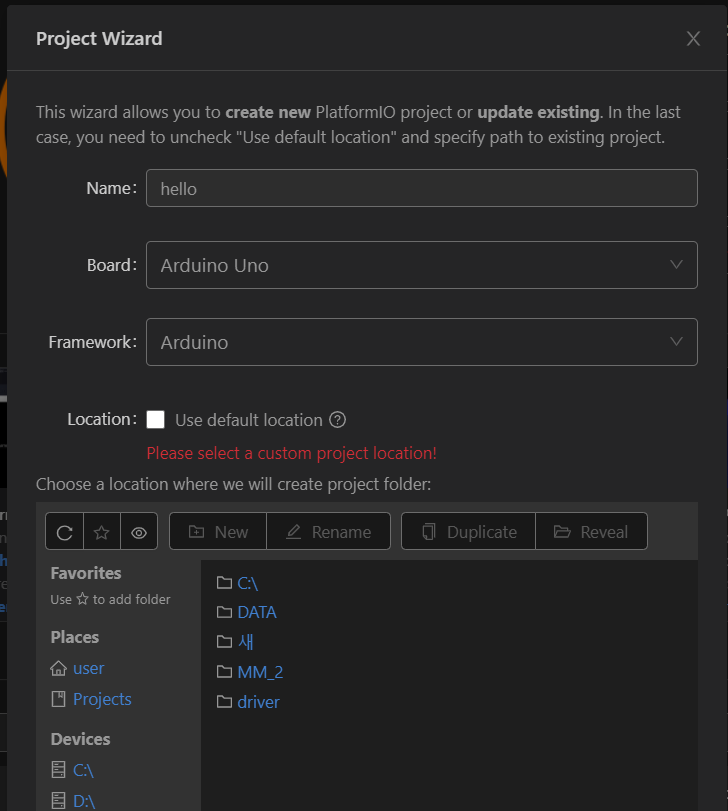Image resolution: width=728 pixels, height=811 pixels.
Task: Click the Favorites heading
Action: (86, 573)
